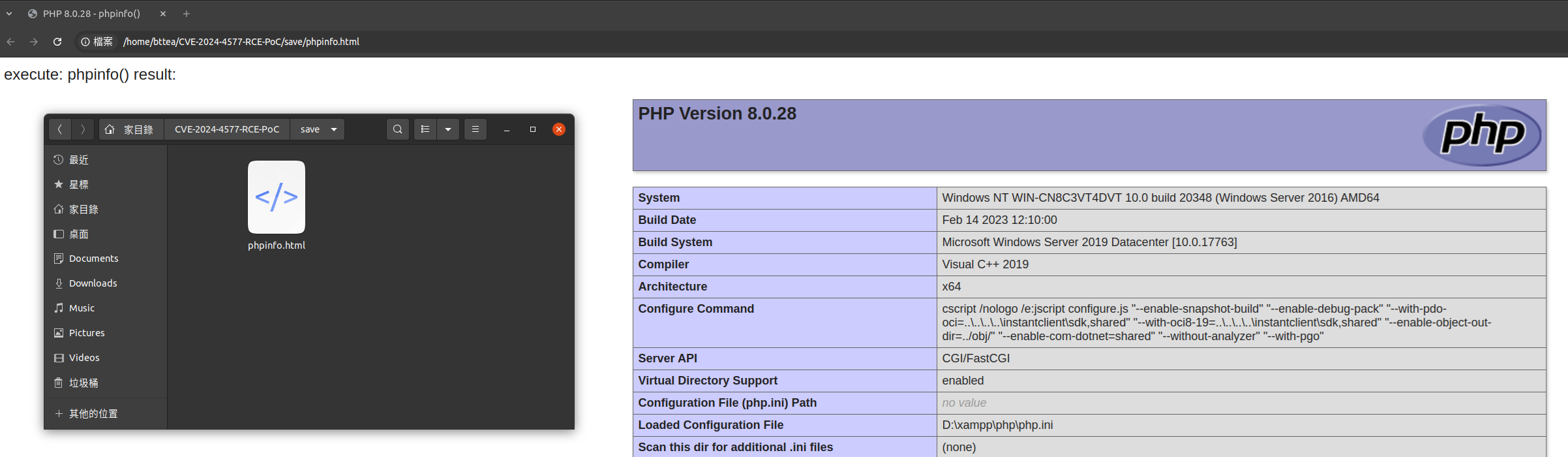
Task: Click the 家目錄 home breadcrumb button
Action: [x=130, y=129]
